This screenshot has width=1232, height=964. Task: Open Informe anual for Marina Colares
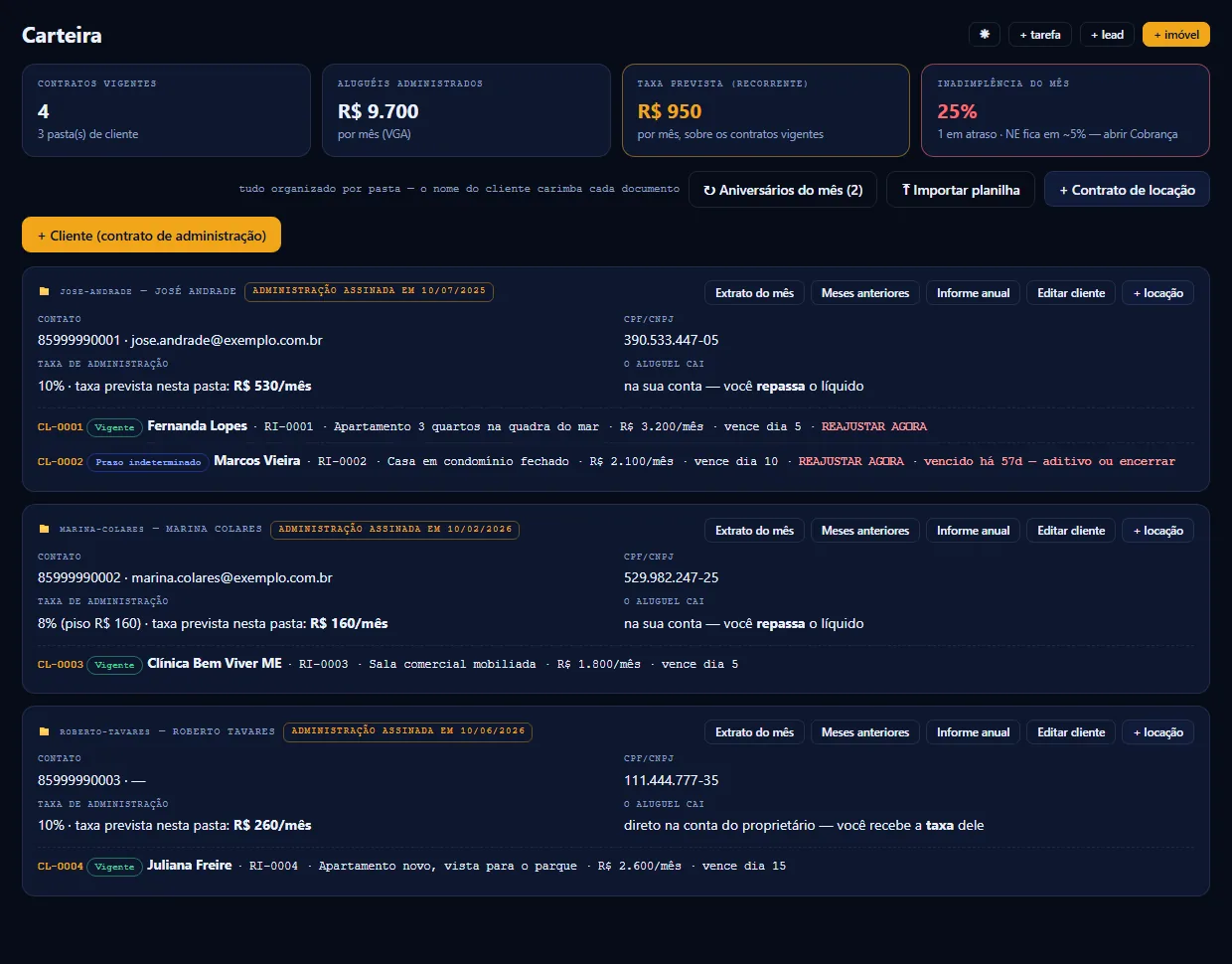[x=974, y=531]
